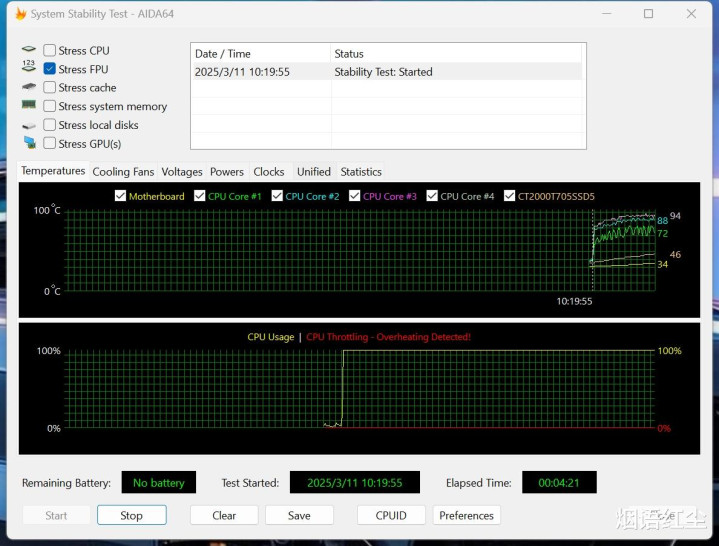
Task: Click the 88 temperature reading on graph
Action: click(x=662, y=221)
